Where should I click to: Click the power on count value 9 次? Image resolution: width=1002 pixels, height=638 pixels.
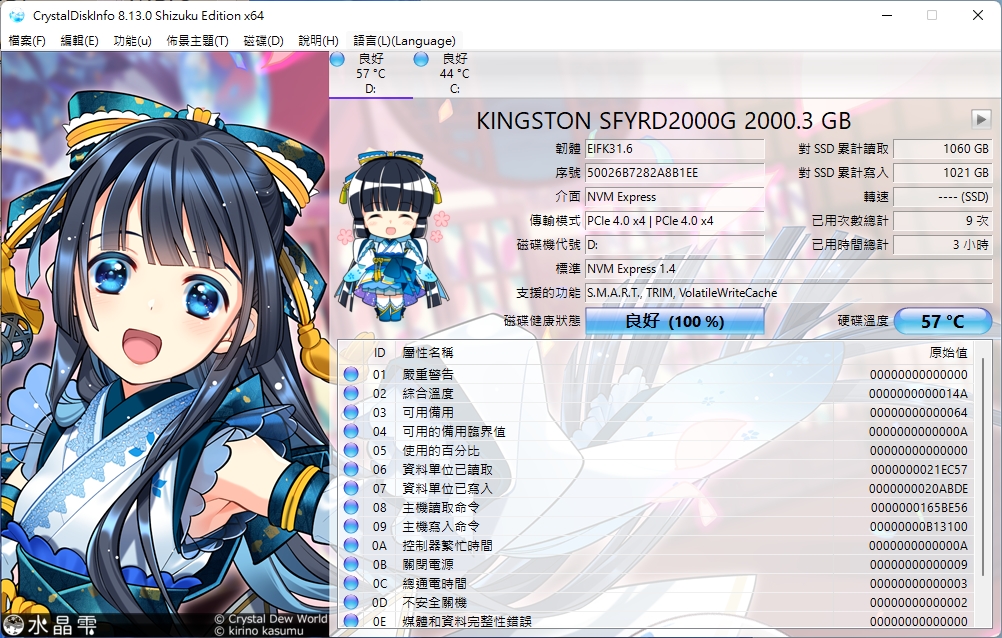[x=943, y=221]
